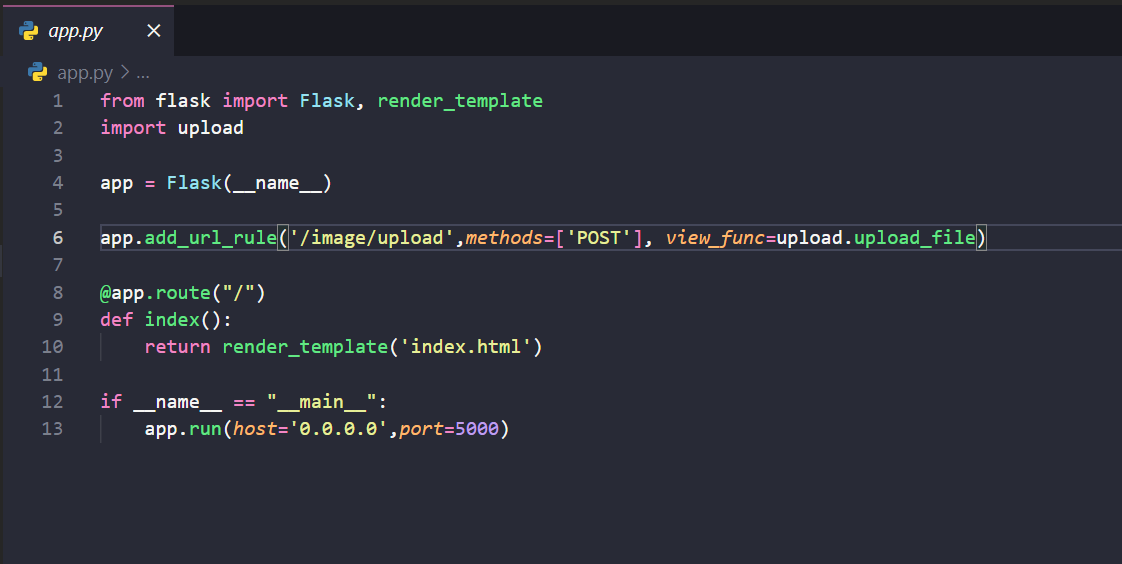Click the Python icon on app.py tab
The width and height of the screenshot is (1122, 564).
[29, 31]
